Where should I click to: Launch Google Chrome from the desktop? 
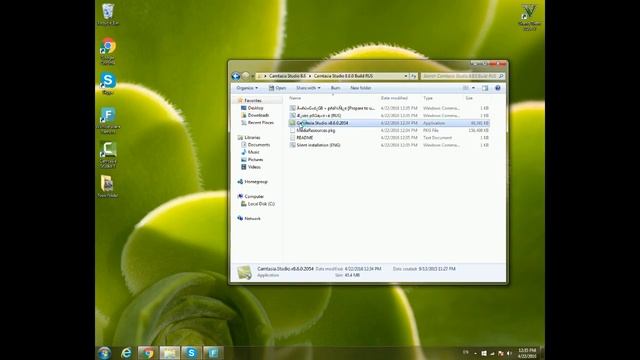tap(108, 51)
